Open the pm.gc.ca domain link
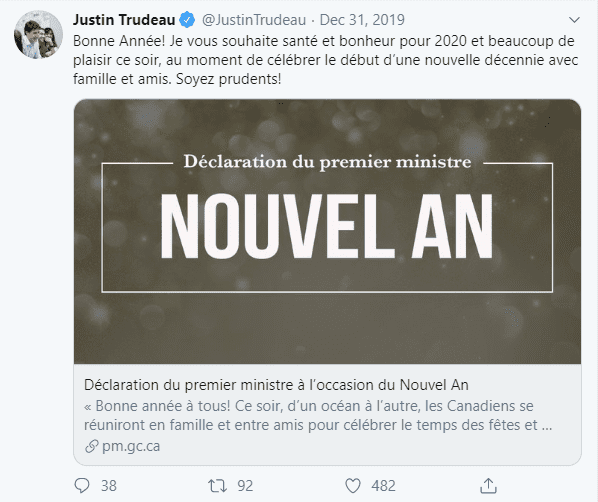 click(x=131, y=446)
